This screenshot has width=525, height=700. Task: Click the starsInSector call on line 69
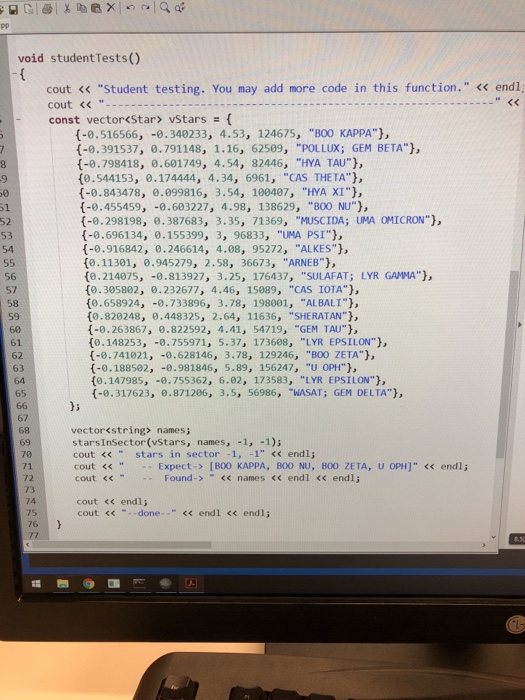177,442
